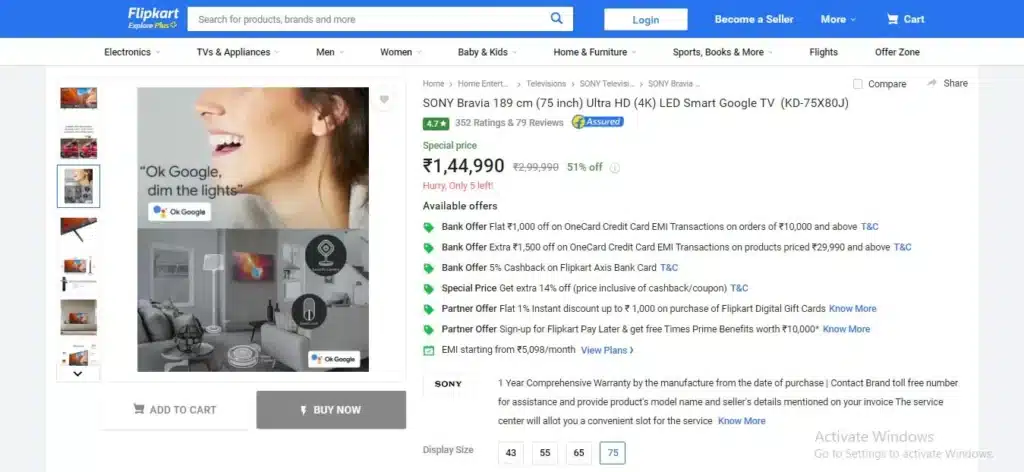Click the tag icon beside Special Price offer

pyautogui.click(x=428, y=289)
